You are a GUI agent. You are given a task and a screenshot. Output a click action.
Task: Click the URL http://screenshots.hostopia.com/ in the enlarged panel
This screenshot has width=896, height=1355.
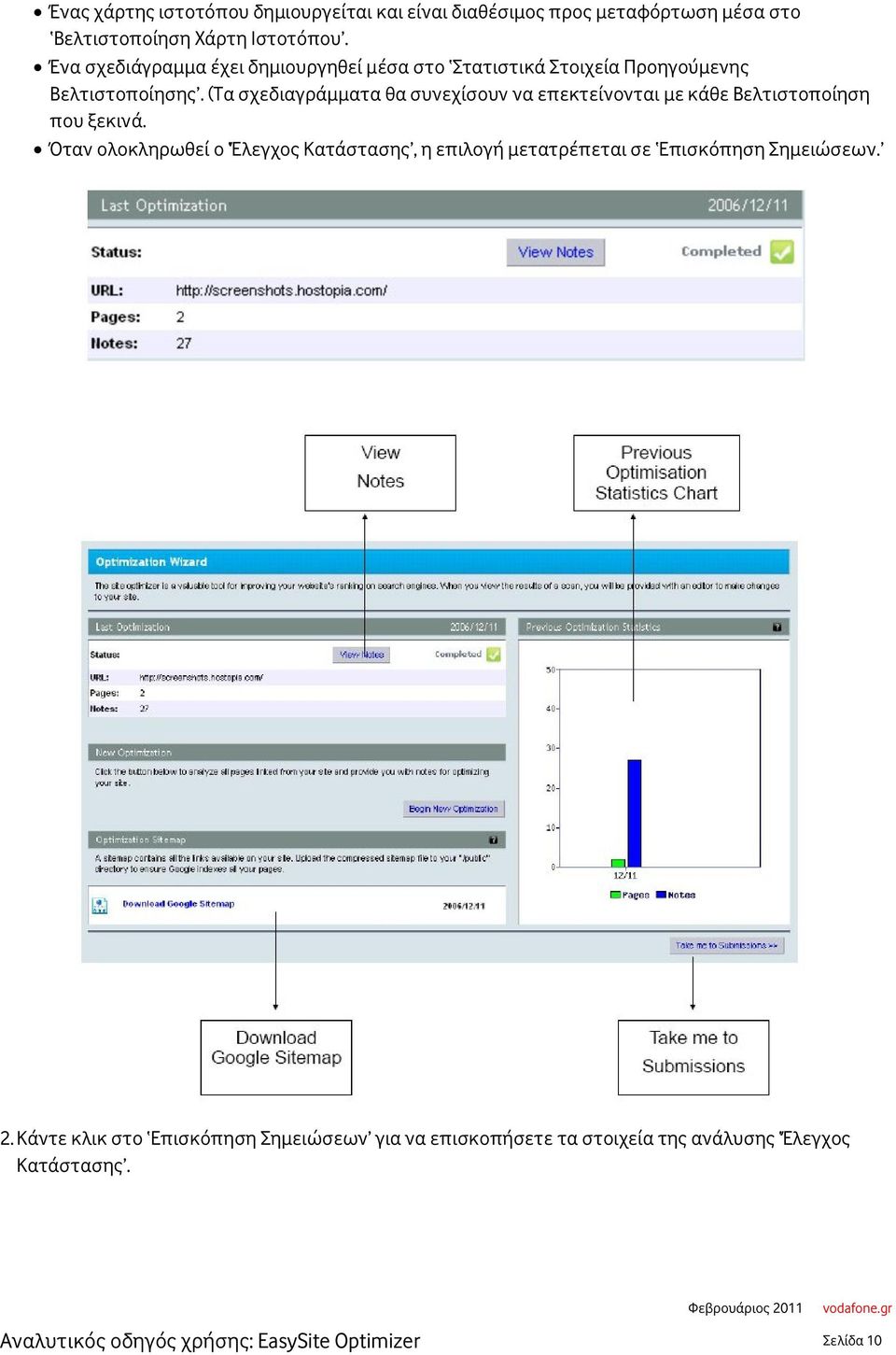pos(281,290)
